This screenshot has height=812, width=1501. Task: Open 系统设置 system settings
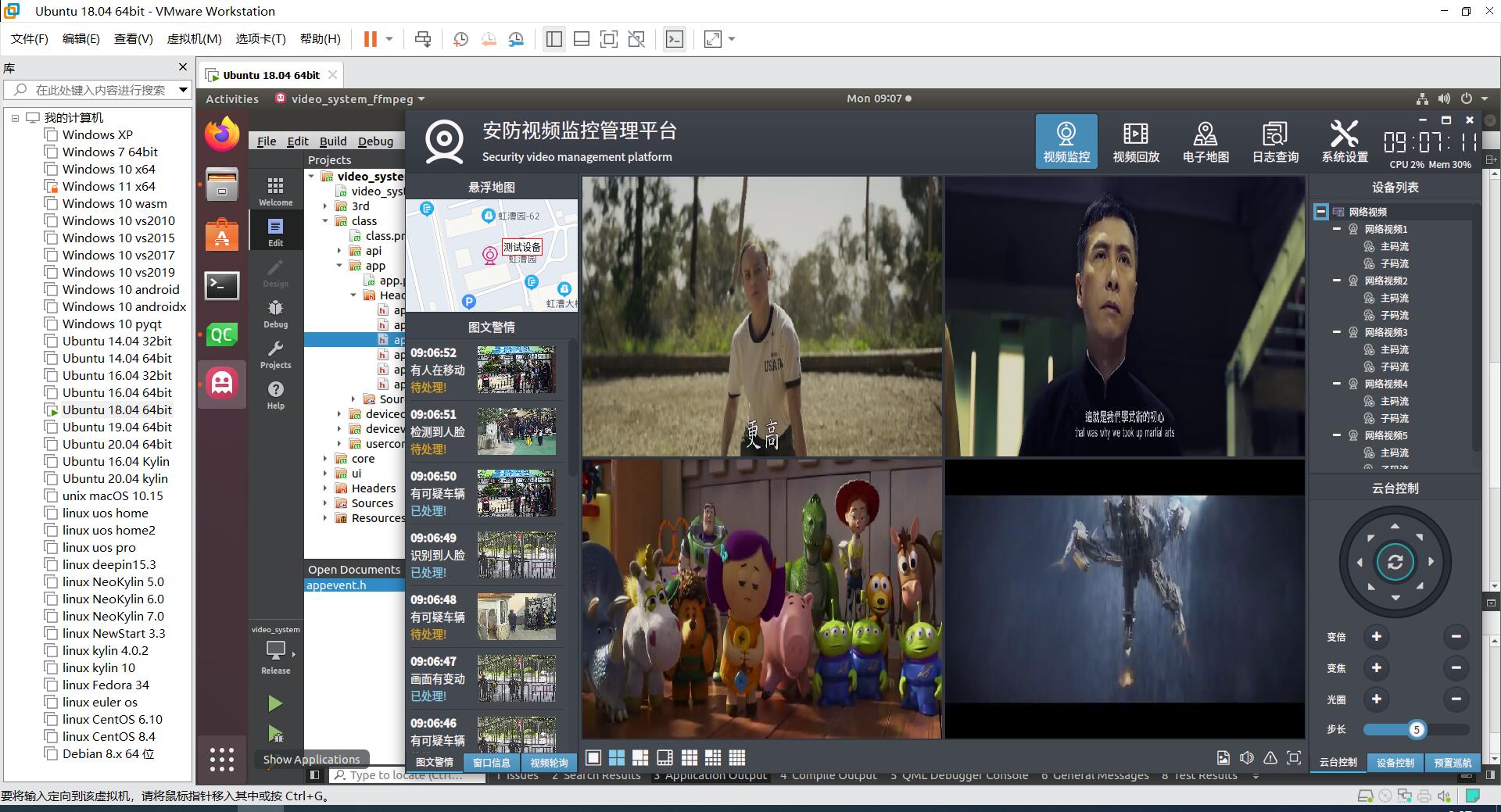tap(1344, 141)
